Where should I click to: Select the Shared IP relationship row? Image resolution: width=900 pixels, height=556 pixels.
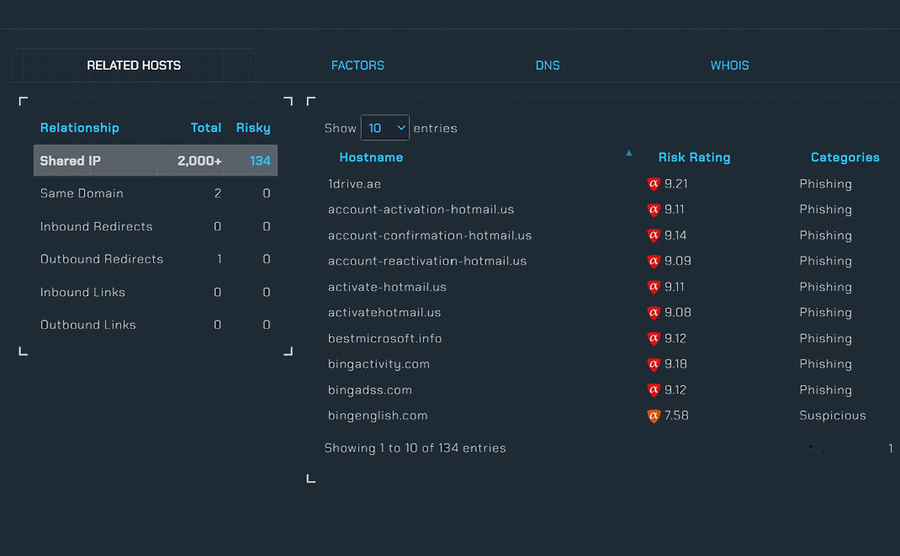[155, 161]
